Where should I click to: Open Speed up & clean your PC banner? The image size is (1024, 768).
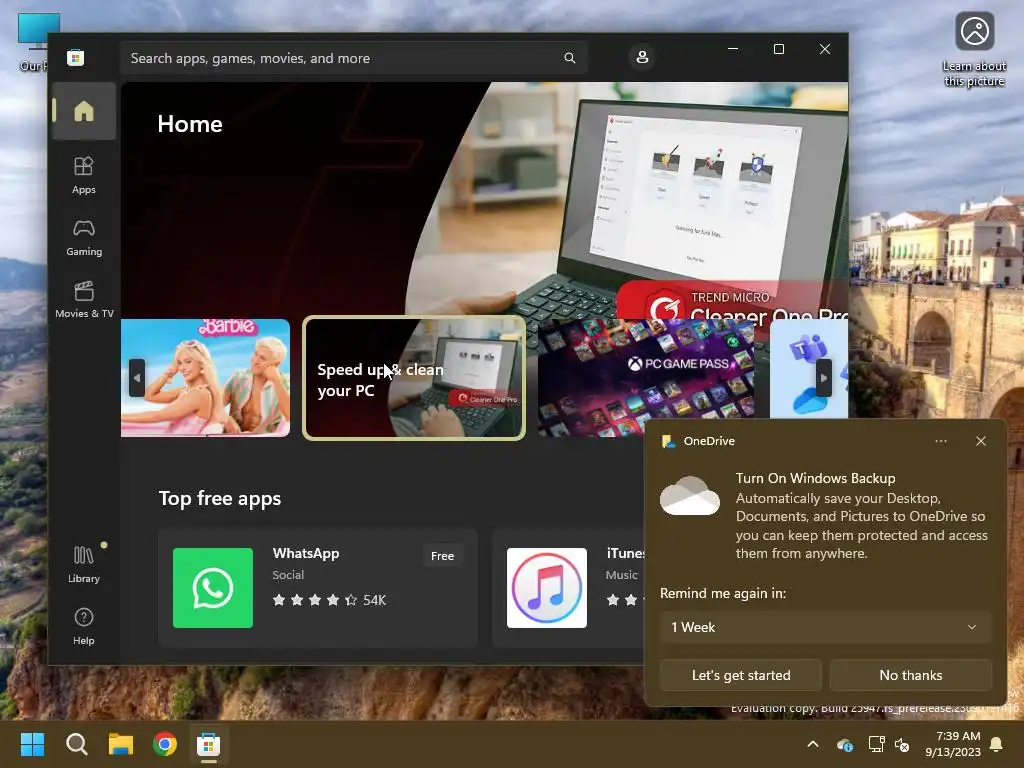pos(414,378)
